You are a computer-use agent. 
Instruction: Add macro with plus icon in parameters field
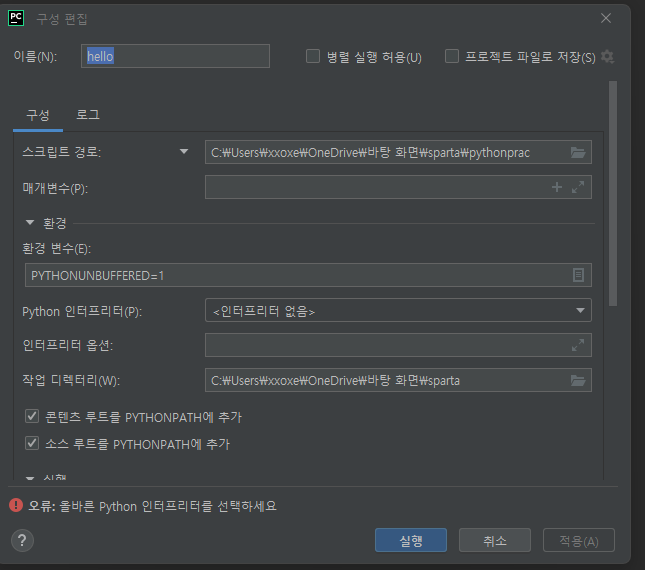point(557,187)
